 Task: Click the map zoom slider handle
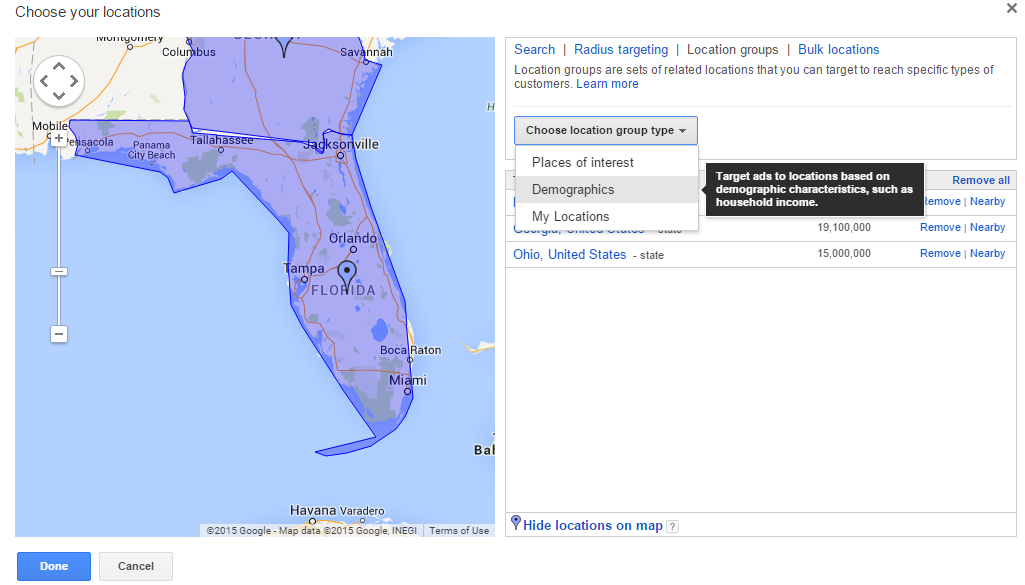[59, 272]
